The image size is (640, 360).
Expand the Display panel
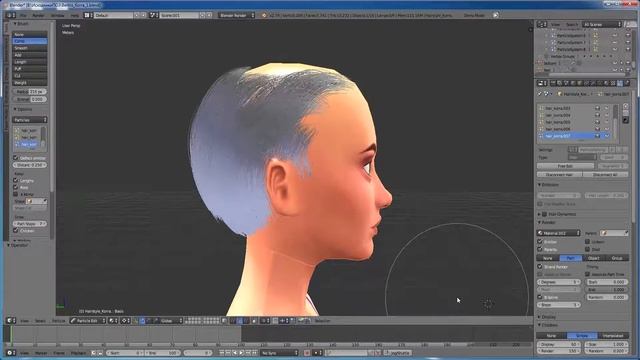coord(548,317)
